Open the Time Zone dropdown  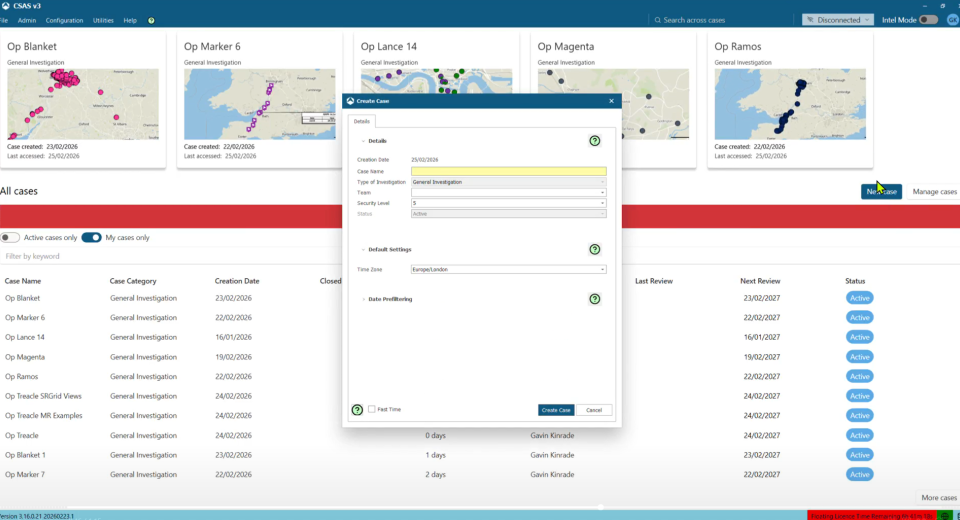[x=508, y=269]
